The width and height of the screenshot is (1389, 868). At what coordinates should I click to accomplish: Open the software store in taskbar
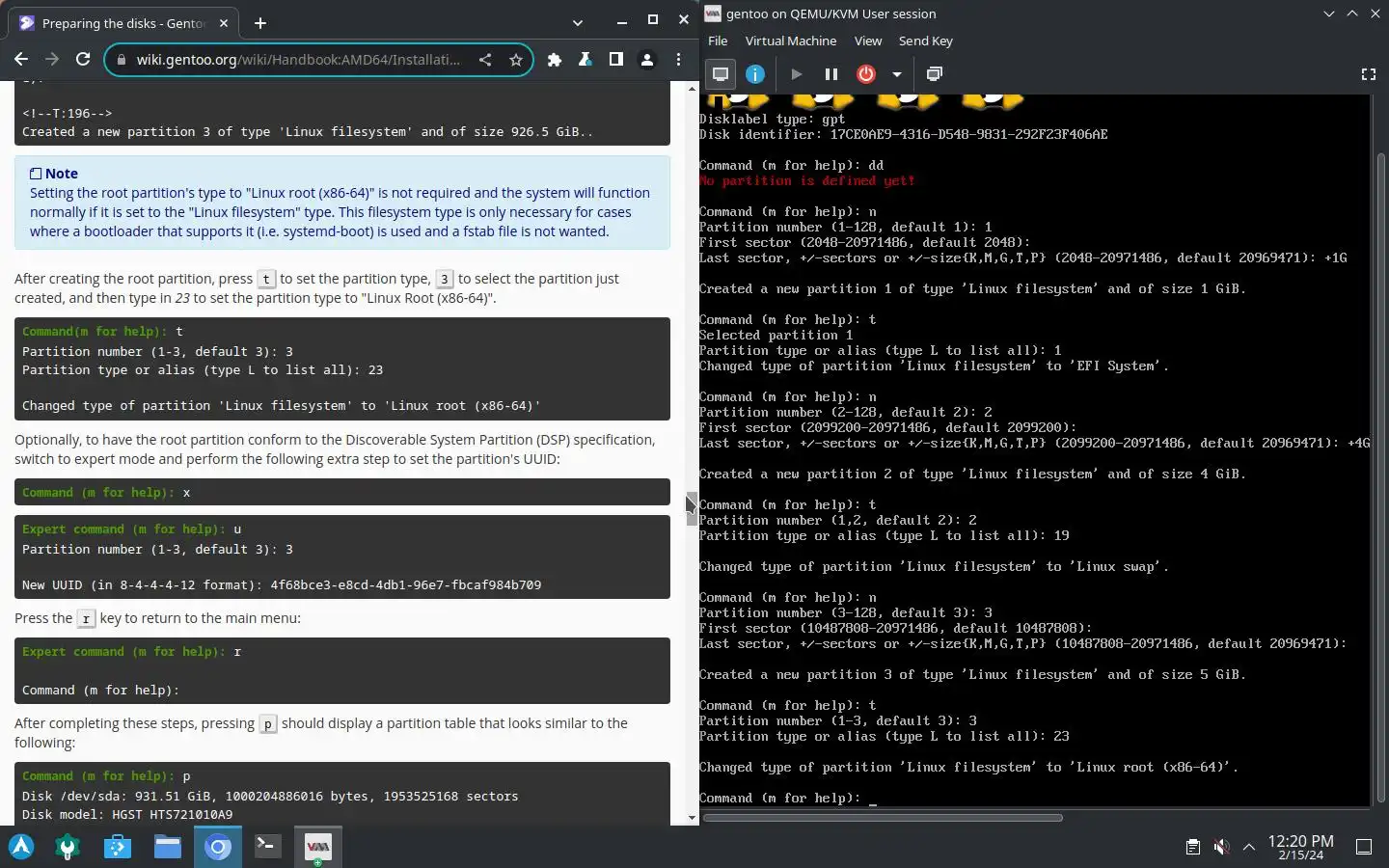118,847
